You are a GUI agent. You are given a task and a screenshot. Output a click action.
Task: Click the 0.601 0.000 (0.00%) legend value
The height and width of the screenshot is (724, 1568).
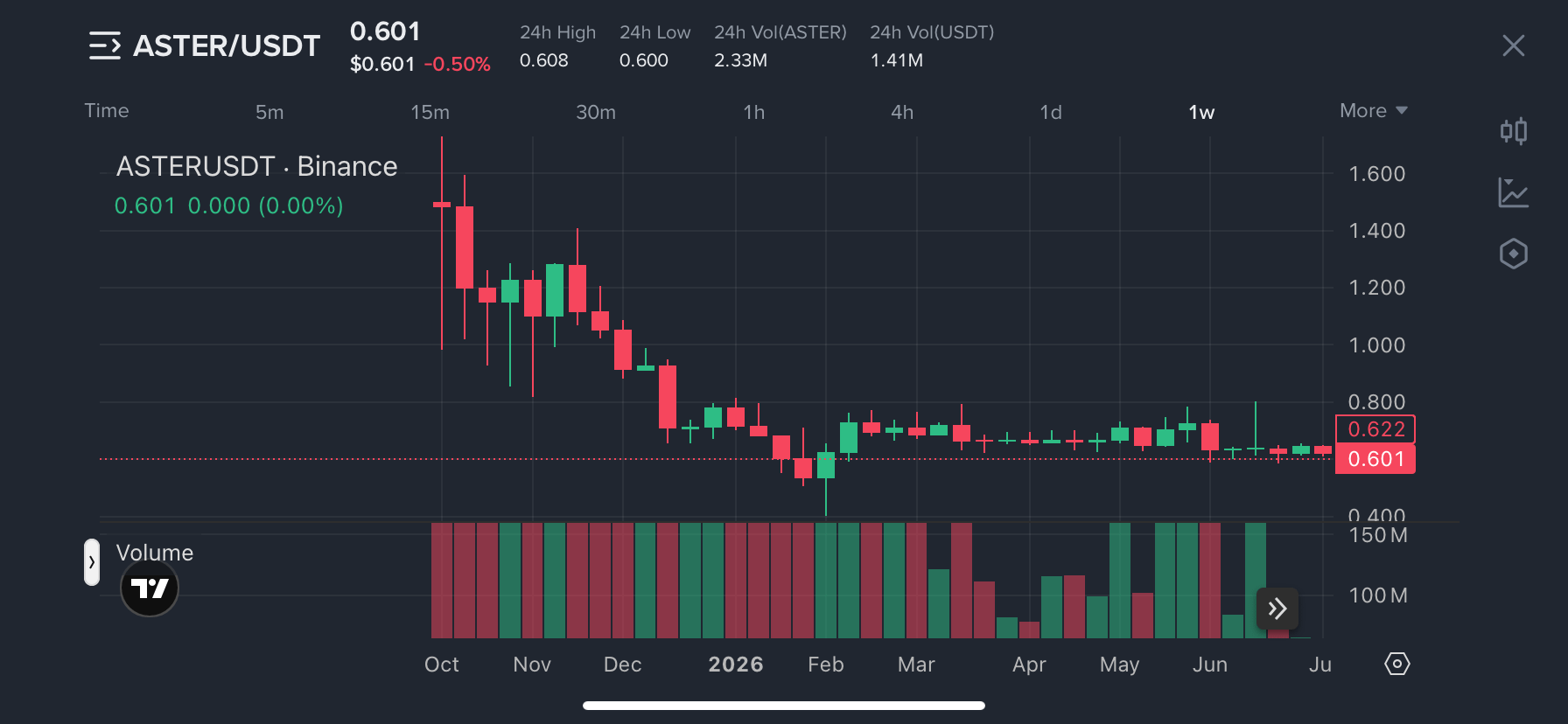click(x=229, y=205)
